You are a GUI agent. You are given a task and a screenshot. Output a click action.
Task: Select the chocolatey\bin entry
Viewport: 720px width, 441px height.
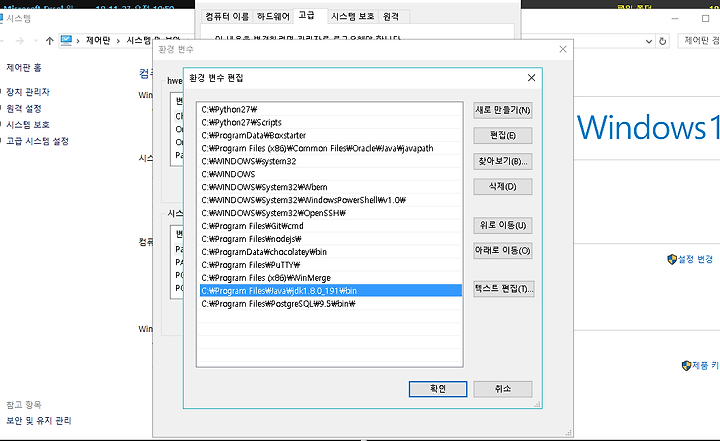coord(331,252)
